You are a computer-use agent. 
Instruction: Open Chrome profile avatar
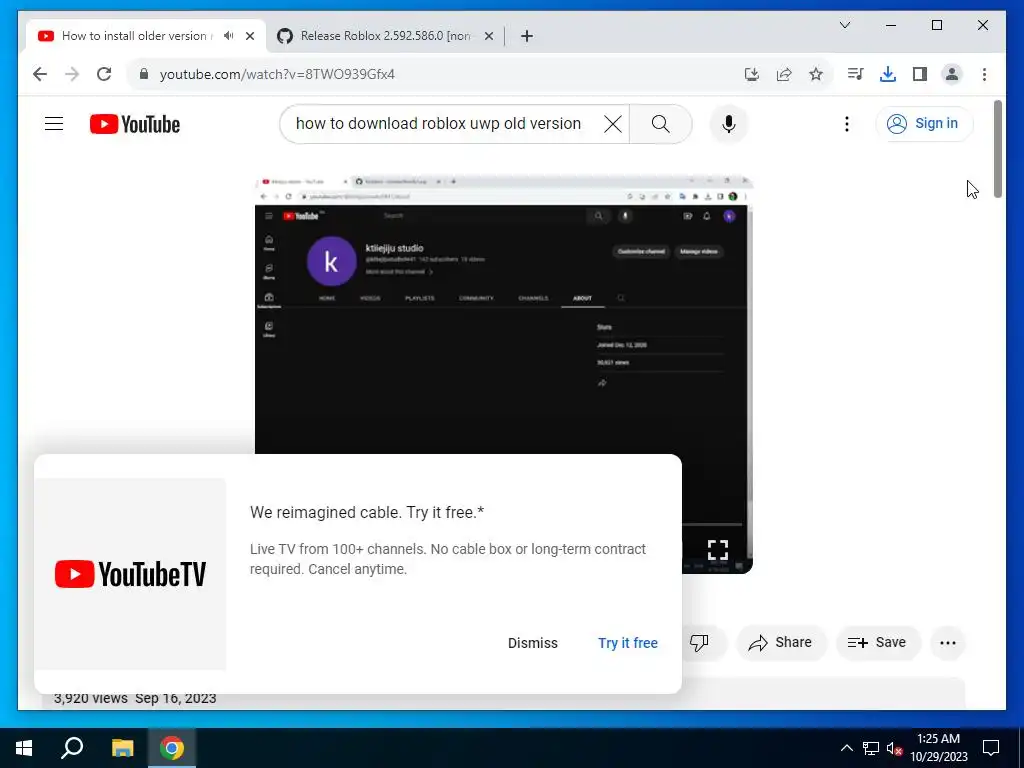[x=952, y=74]
